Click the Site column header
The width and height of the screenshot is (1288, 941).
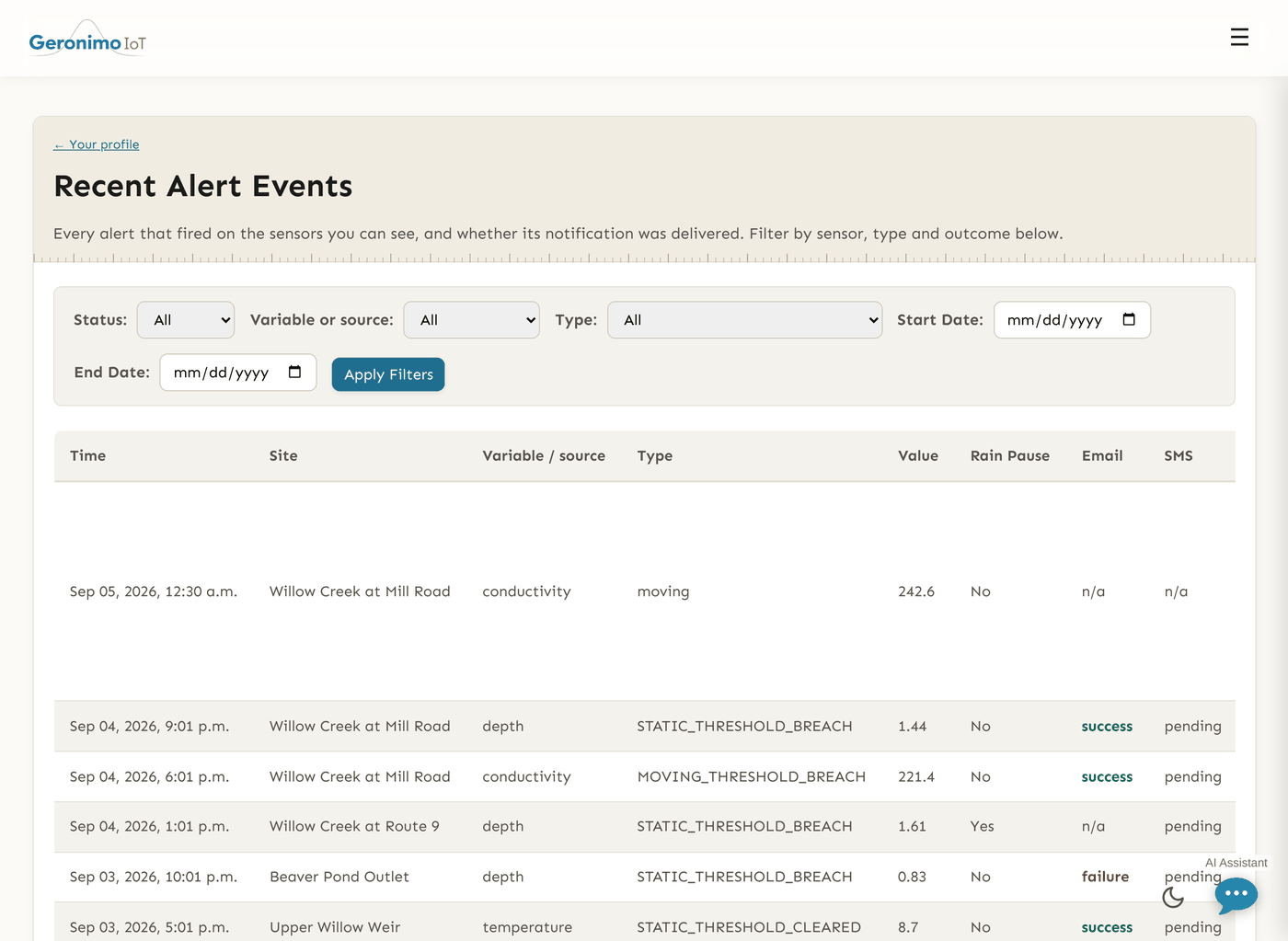(x=283, y=455)
